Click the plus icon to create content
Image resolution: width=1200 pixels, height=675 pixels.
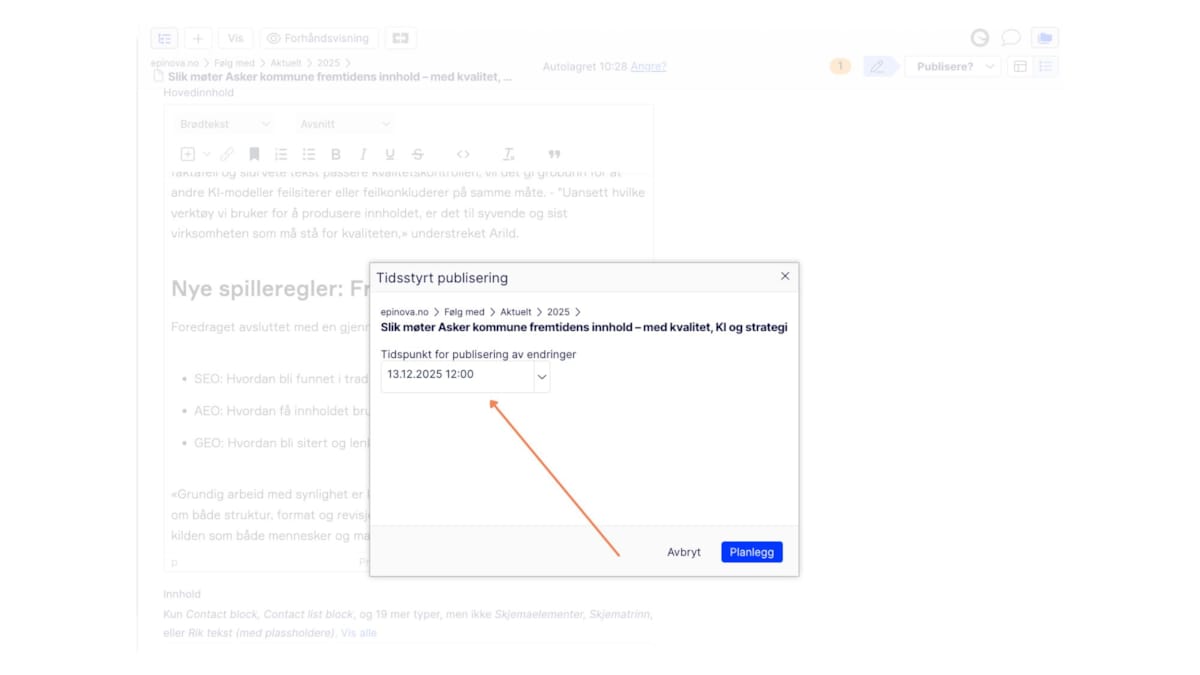[x=198, y=38]
